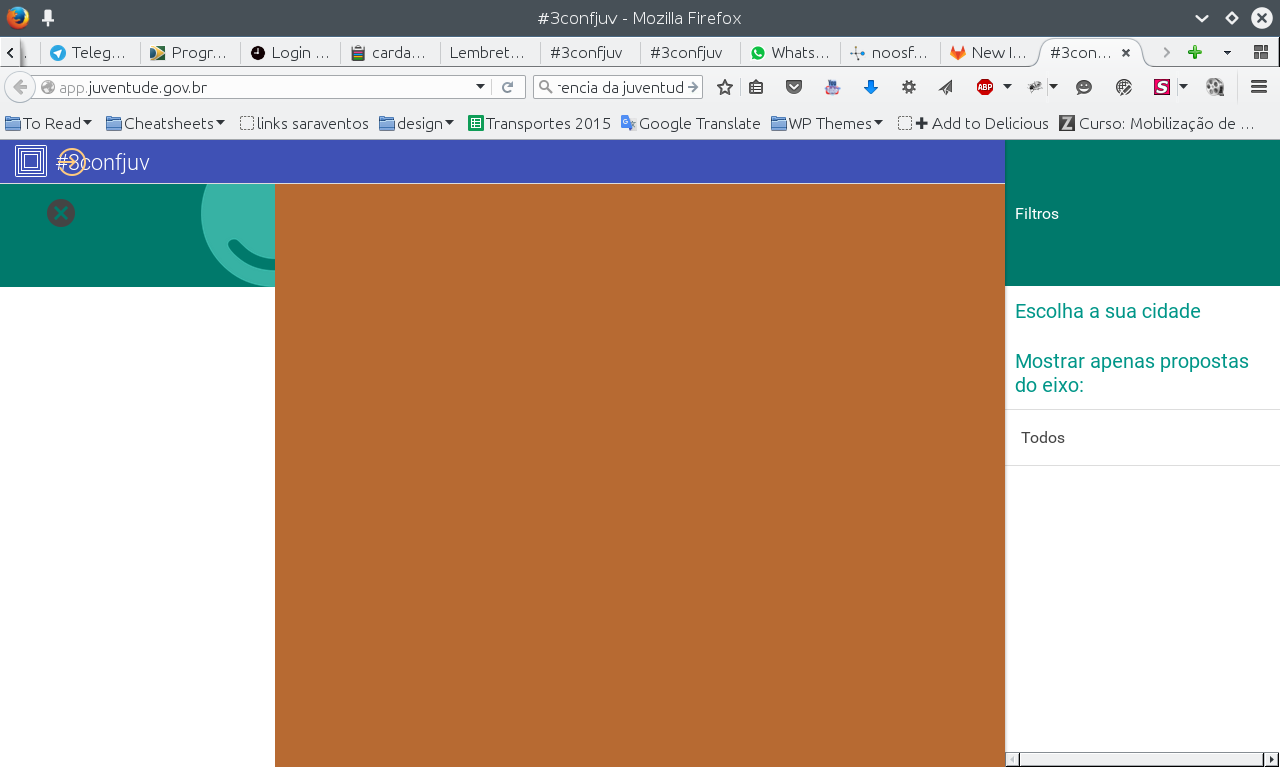The height and width of the screenshot is (767, 1280).
Task: Click horizontal scrollbar right arrow
Action: pos(1271,759)
